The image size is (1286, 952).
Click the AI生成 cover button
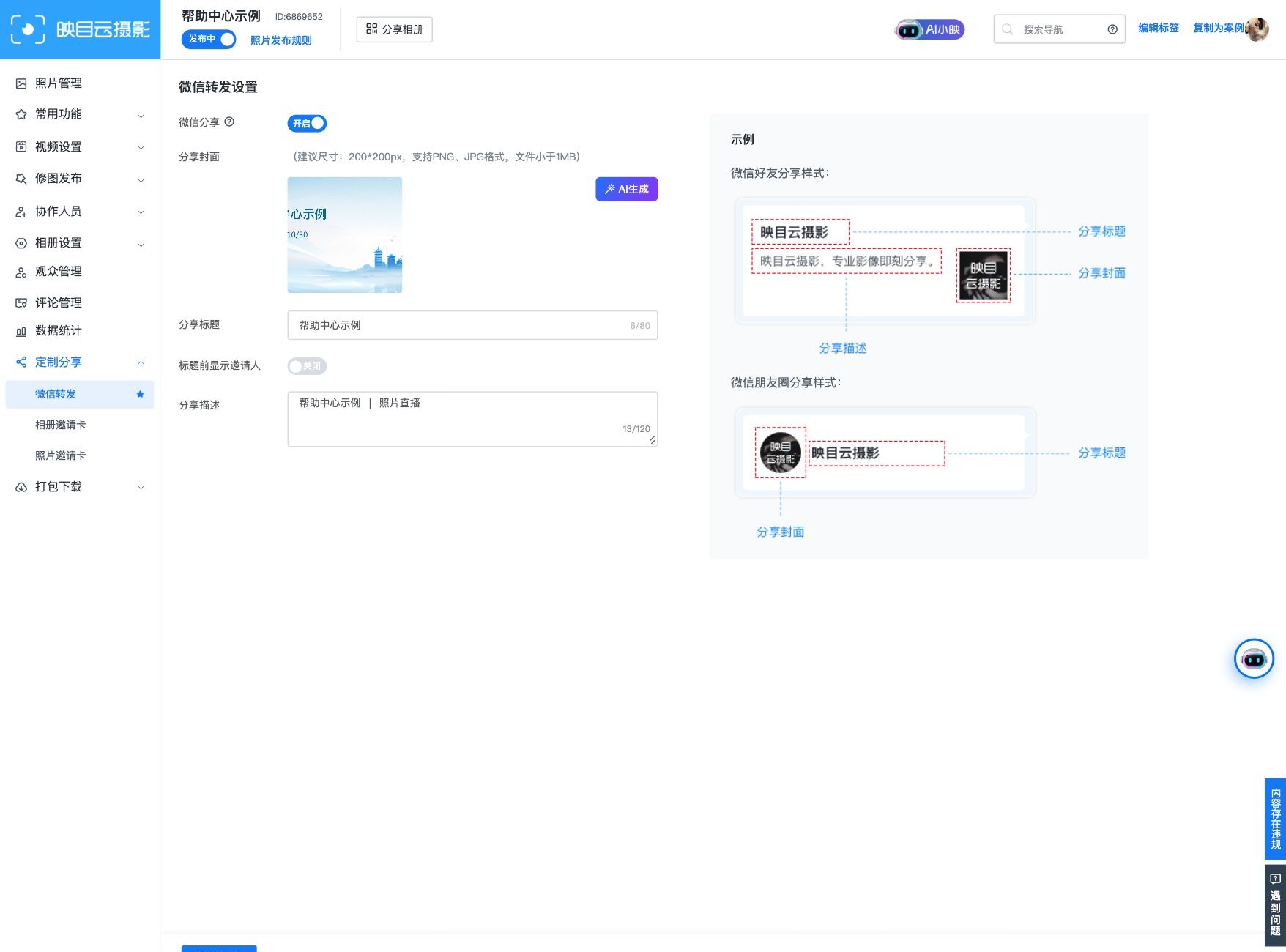(x=627, y=189)
